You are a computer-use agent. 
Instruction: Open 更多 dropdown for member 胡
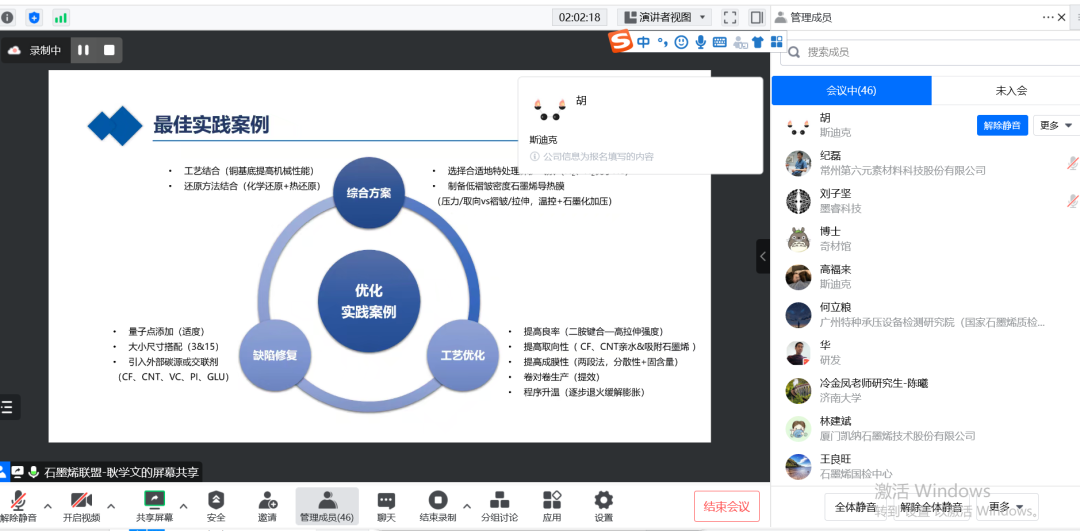pyautogui.click(x=1056, y=125)
